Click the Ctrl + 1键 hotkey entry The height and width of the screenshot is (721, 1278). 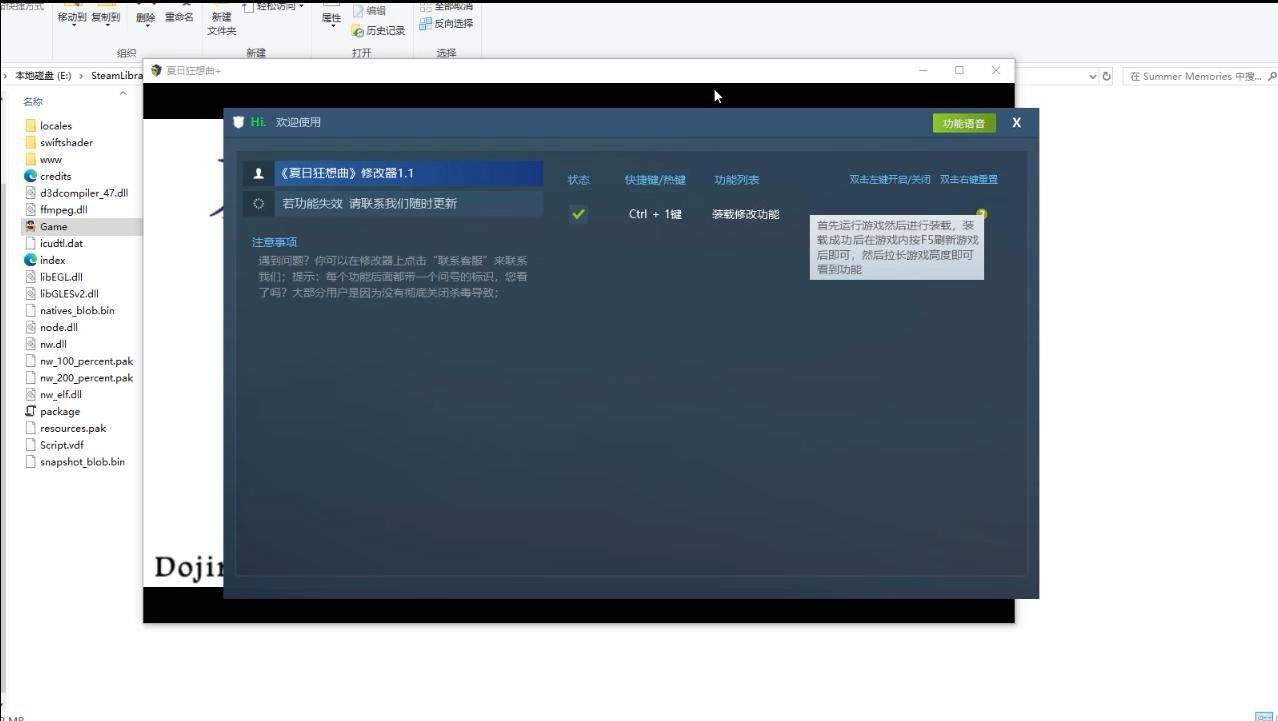(654, 213)
